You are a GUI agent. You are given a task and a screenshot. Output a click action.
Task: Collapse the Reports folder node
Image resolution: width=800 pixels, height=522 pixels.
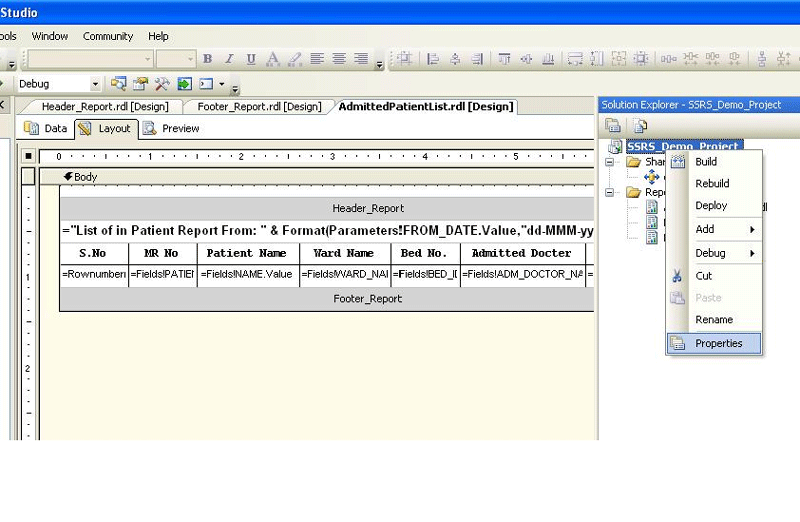[609, 192]
